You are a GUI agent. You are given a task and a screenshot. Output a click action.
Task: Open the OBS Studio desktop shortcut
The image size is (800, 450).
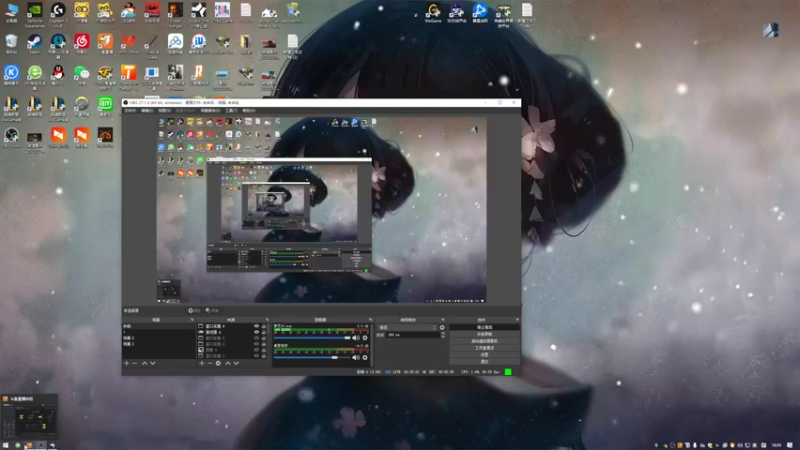[11, 138]
